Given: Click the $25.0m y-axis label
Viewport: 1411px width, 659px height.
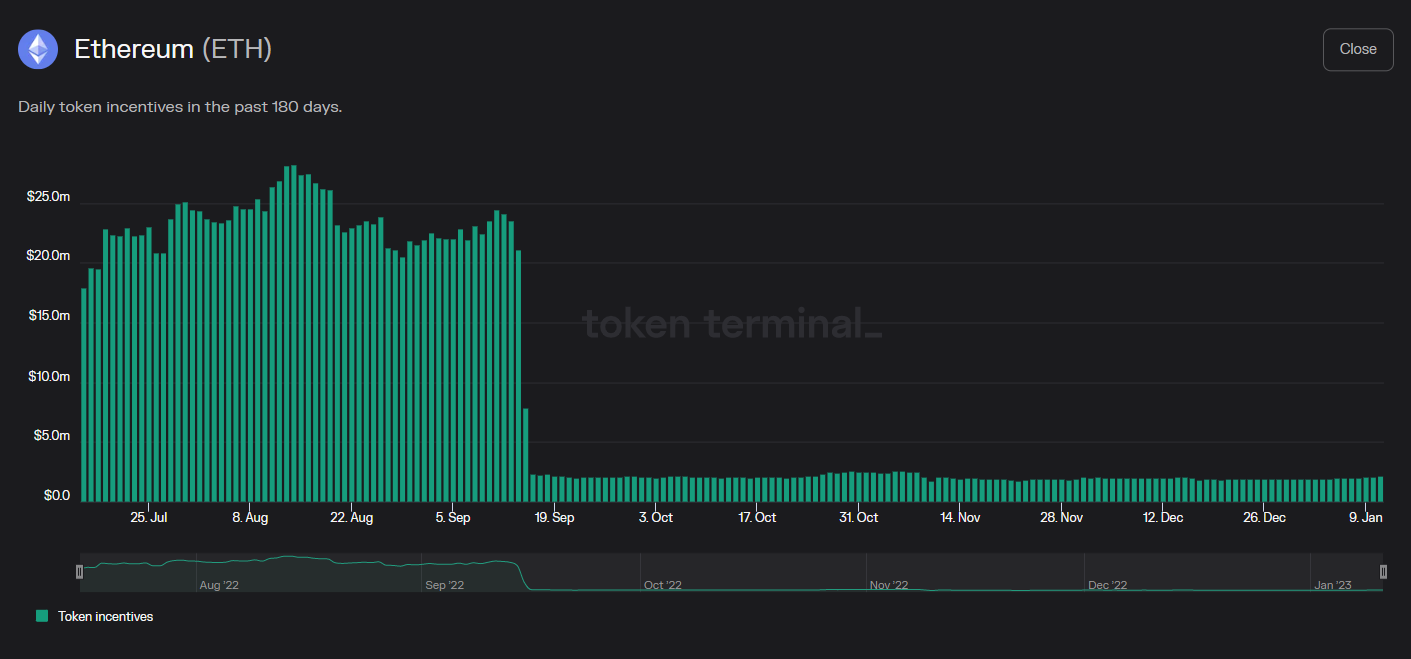Looking at the screenshot, I should click(48, 197).
